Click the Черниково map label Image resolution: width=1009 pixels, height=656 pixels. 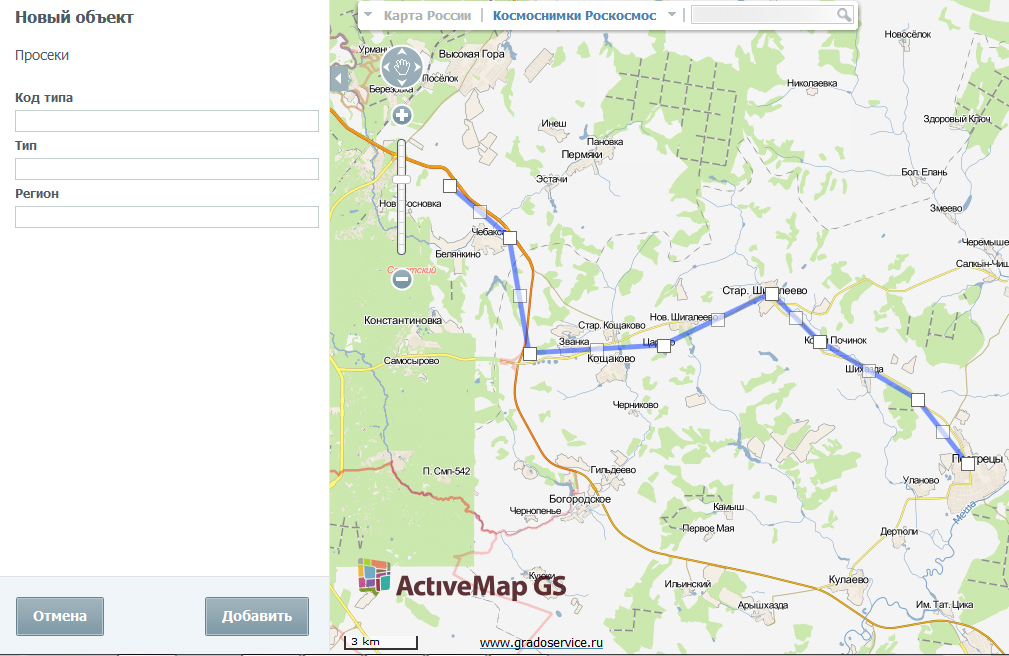point(635,405)
